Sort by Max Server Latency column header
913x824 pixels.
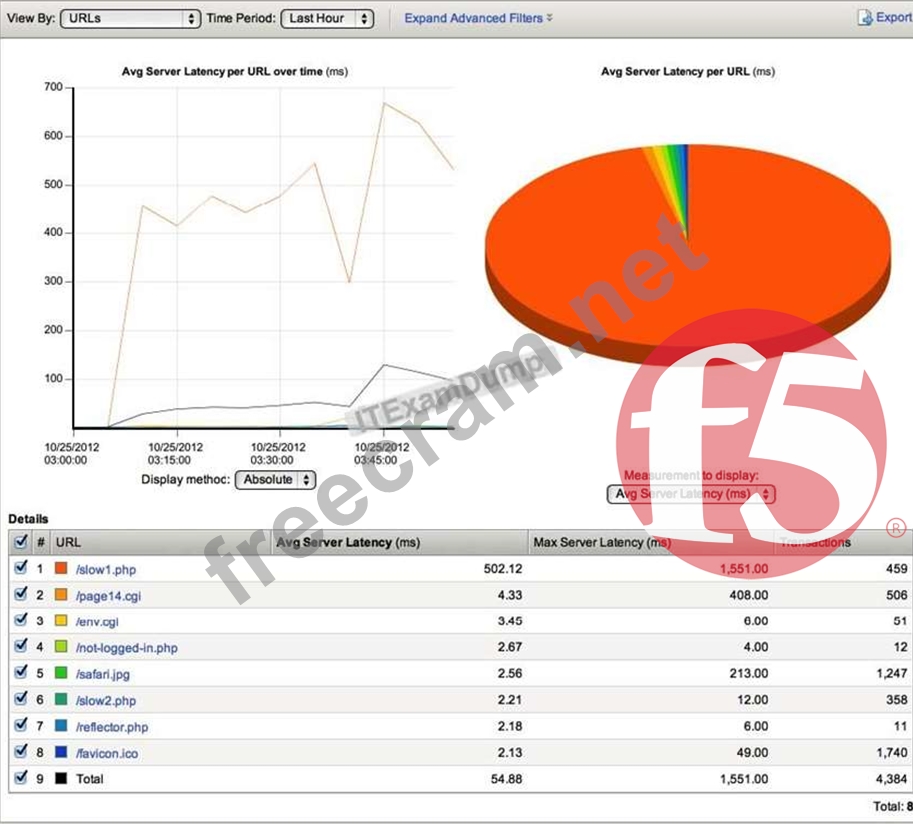point(651,542)
